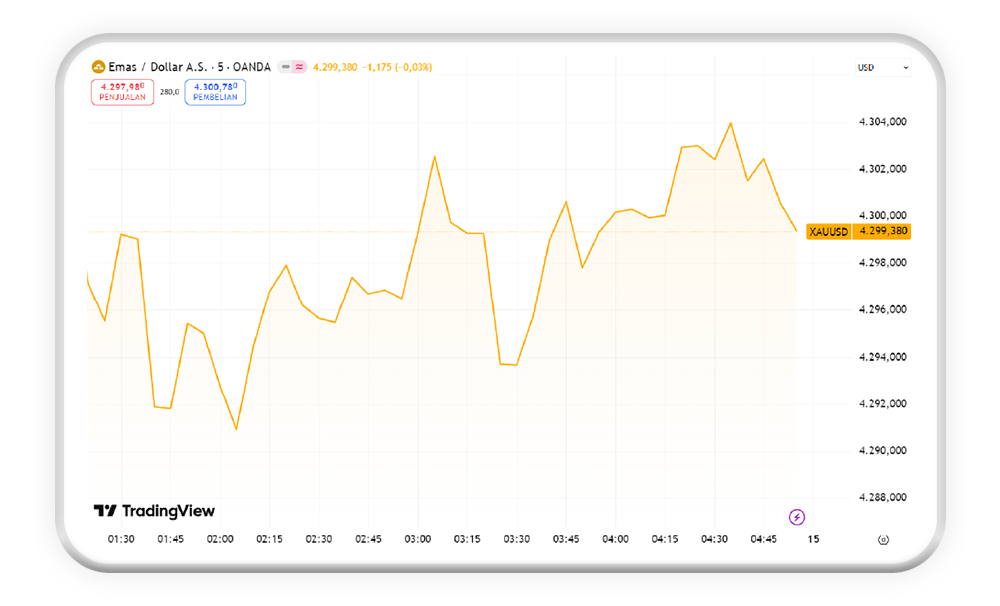Click the red PENJUALAN sell button

coord(123,92)
